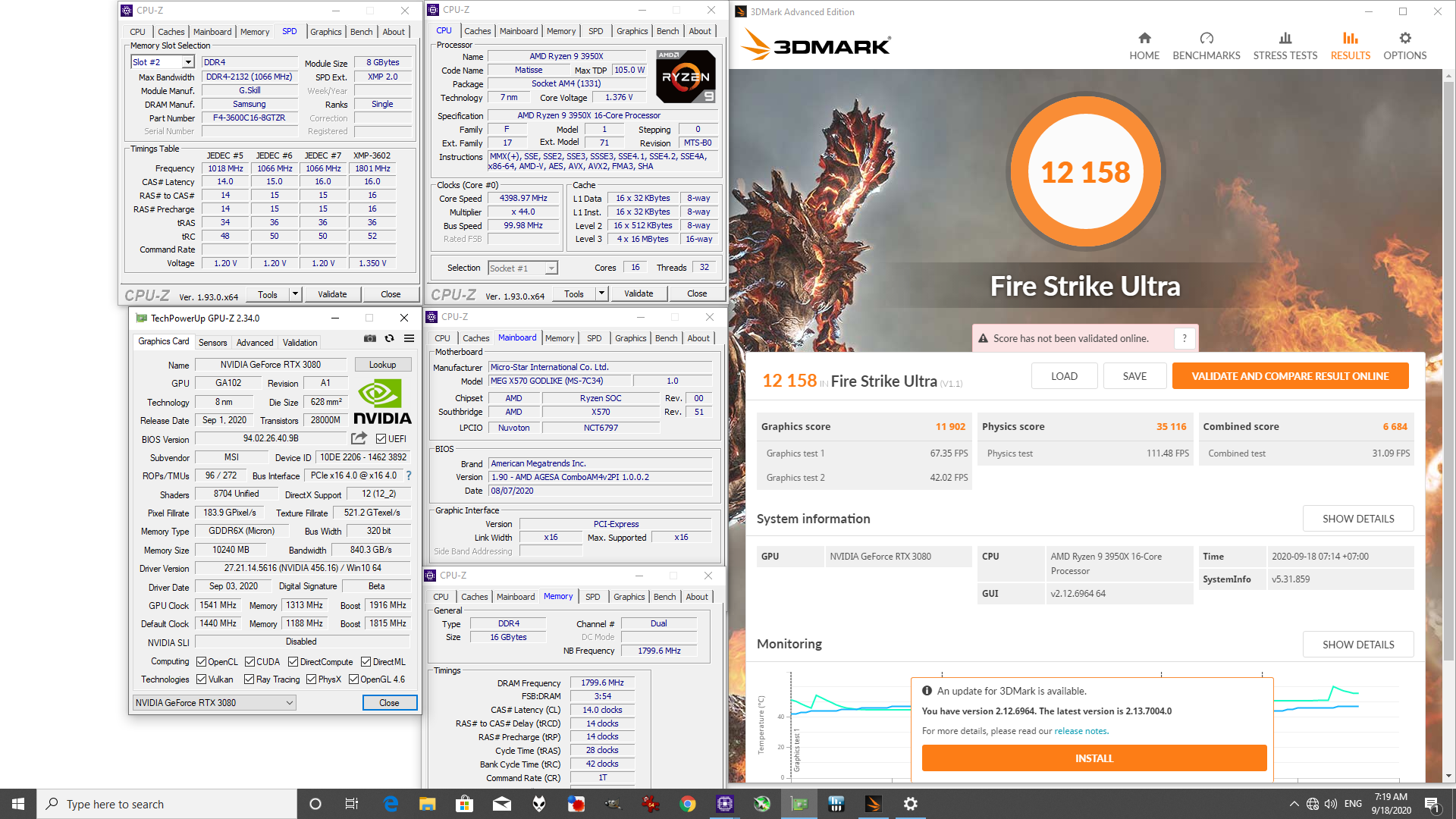The image size is (1456, 819).
Task: Switch to CPU-Z taskbar icon
Action: (x=725, y=804)
